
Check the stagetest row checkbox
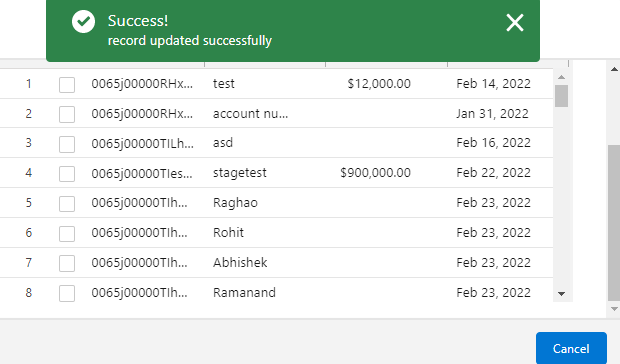[x=67, y=174]
